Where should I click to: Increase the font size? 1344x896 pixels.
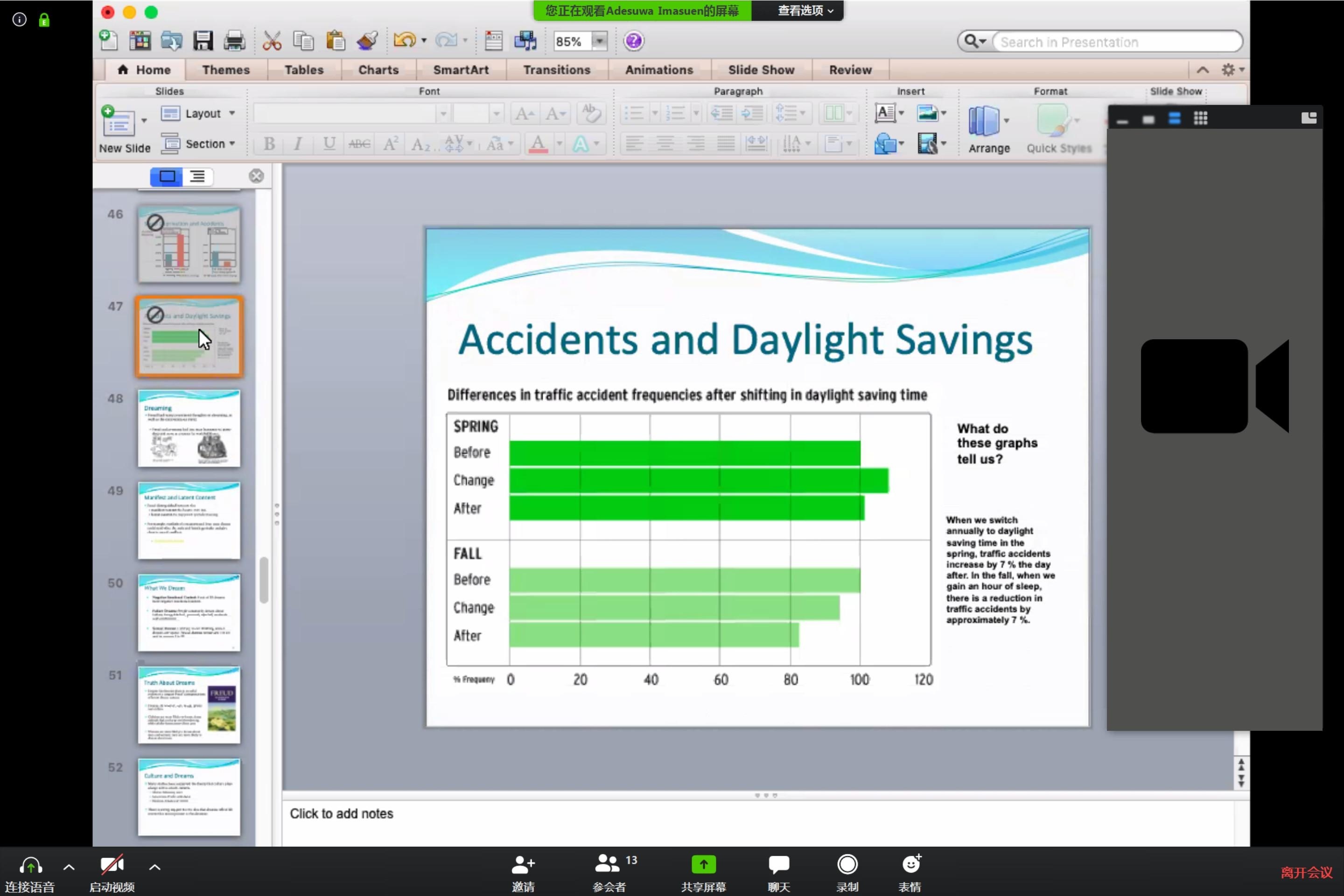coord(525,113)
